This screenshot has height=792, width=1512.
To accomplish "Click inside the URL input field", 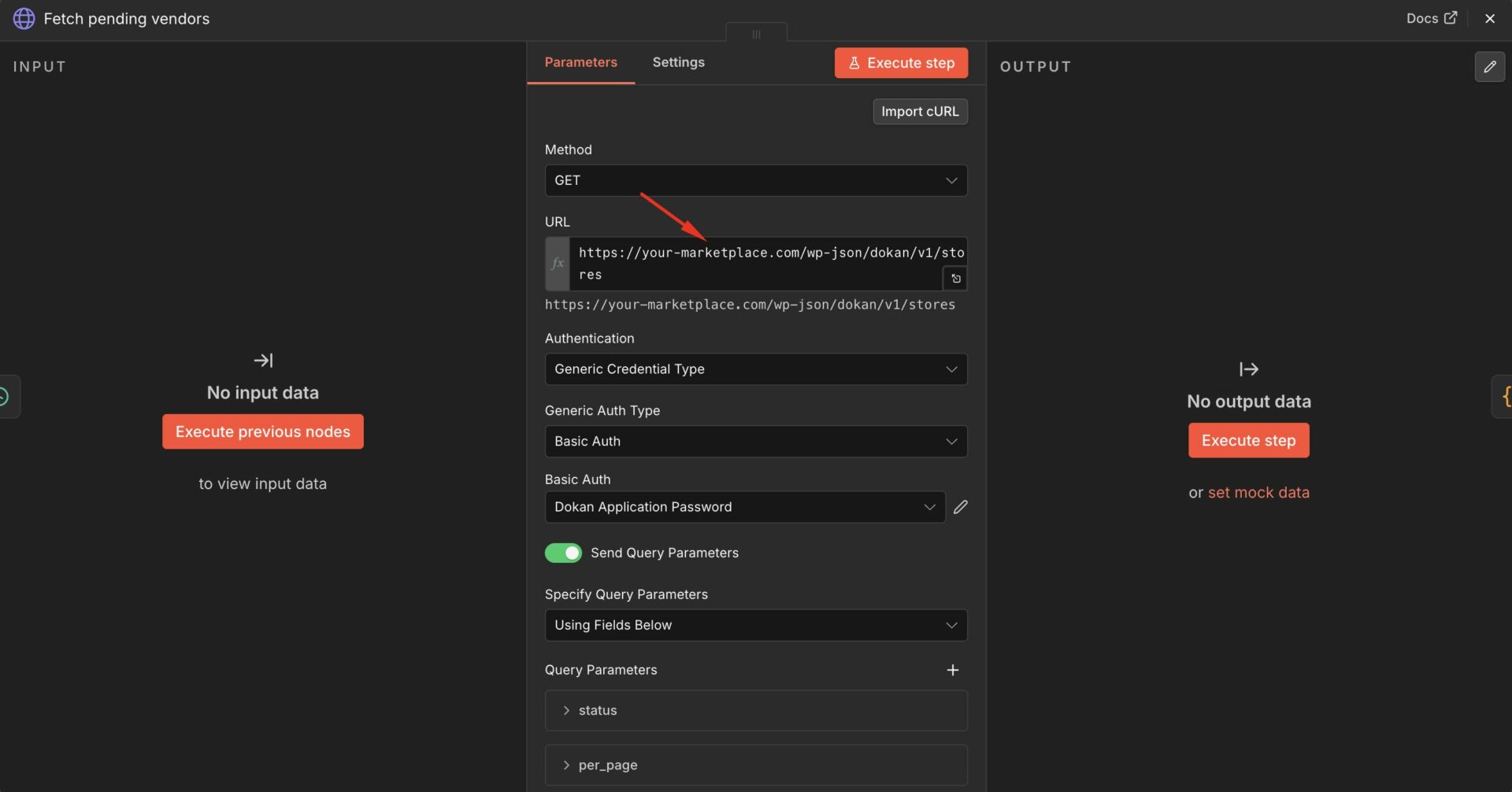I will point(756,264).
